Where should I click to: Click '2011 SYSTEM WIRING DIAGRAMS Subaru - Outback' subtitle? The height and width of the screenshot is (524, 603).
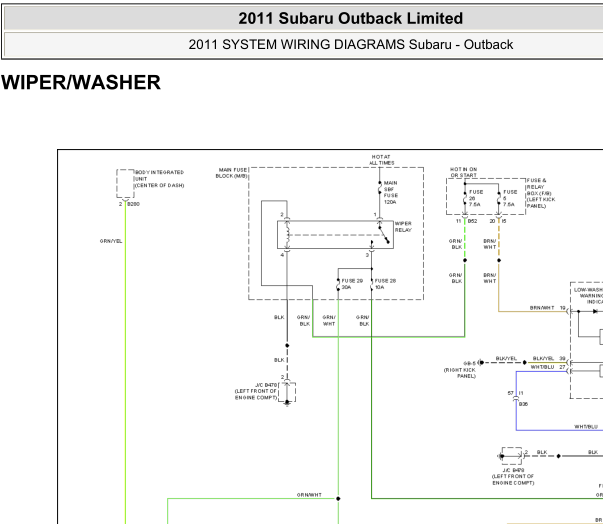tap(350, 45)
